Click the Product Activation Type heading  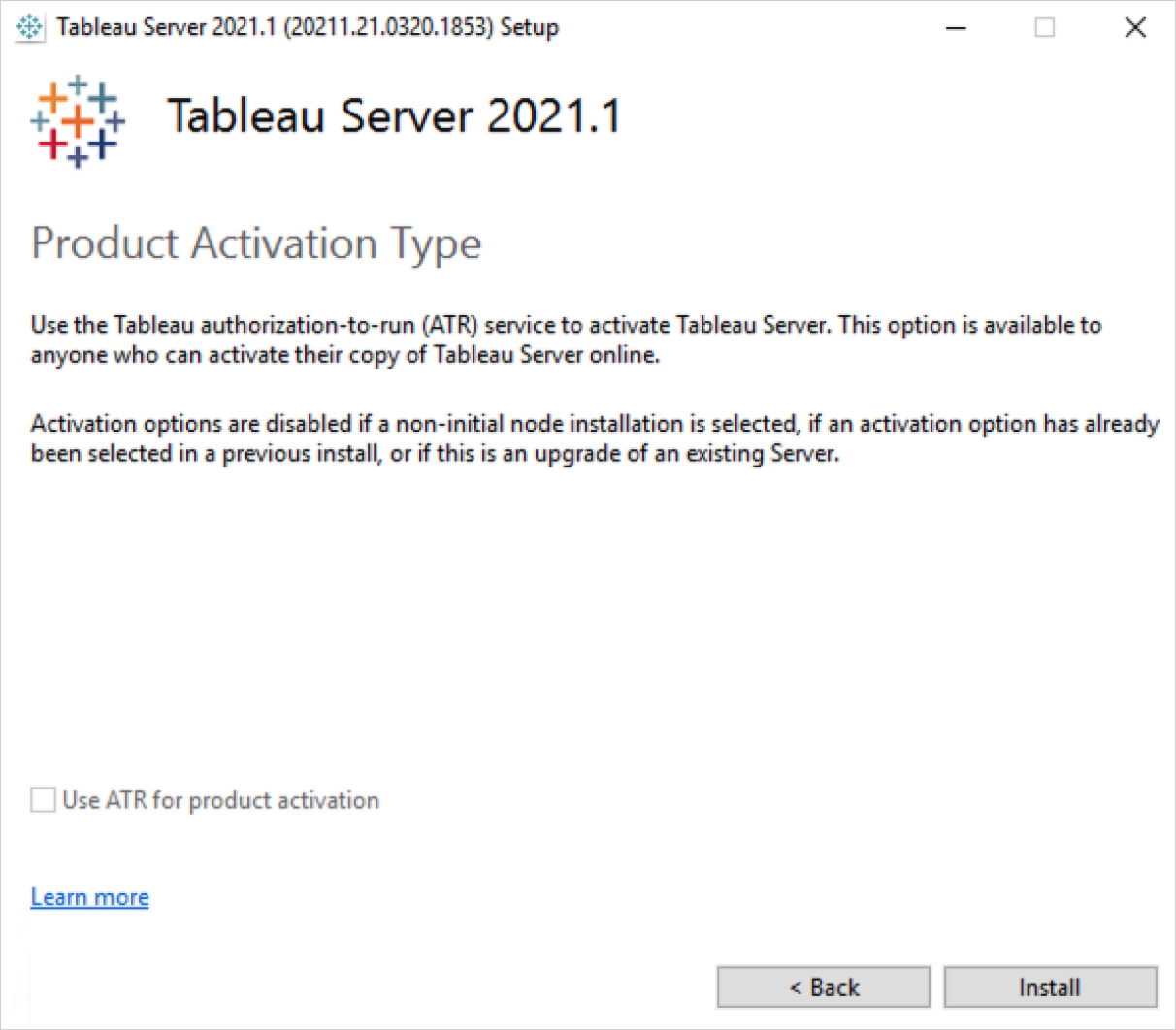[x=256, y=244]
